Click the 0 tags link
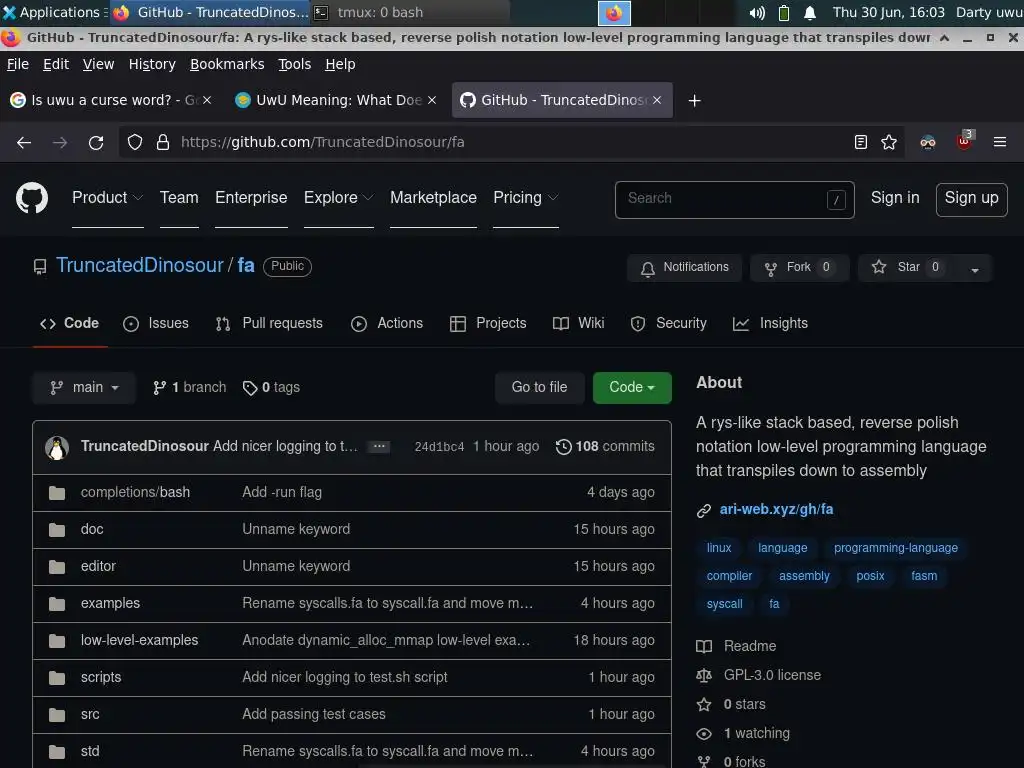The image size is (1024, 768). coord(271,388)
